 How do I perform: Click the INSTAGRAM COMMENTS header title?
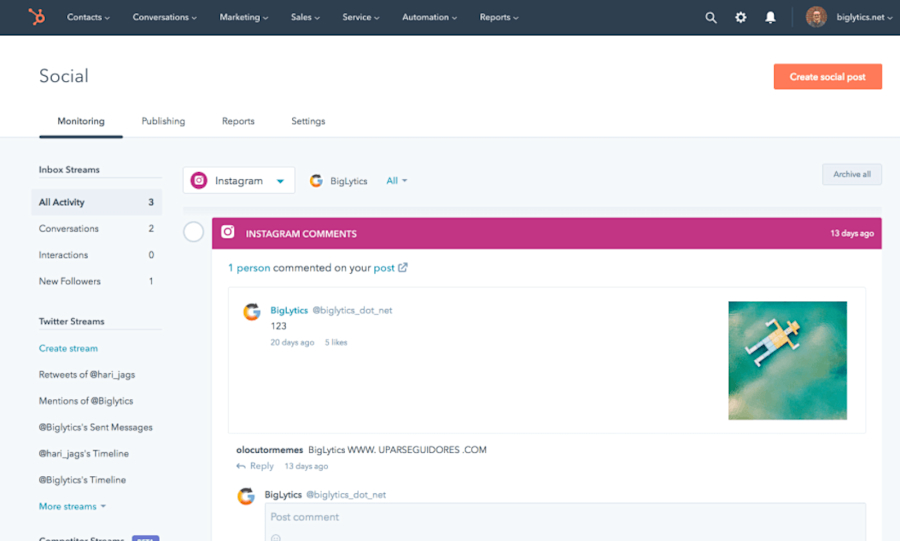pos(301,234)
